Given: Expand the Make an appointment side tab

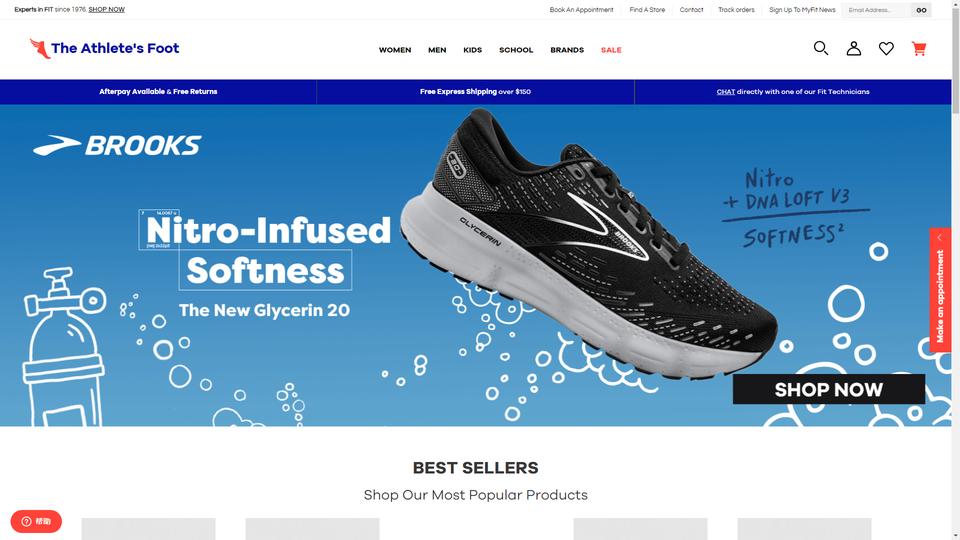Looking at the screenshot, I should coord(940,290).
